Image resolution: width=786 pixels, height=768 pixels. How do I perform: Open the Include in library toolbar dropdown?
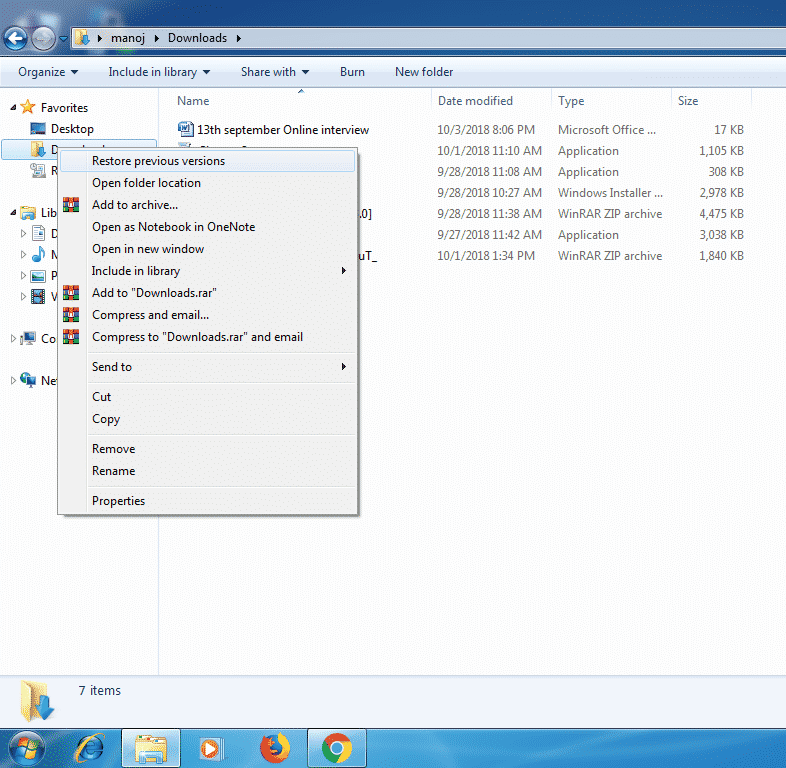tap(159, 72)
